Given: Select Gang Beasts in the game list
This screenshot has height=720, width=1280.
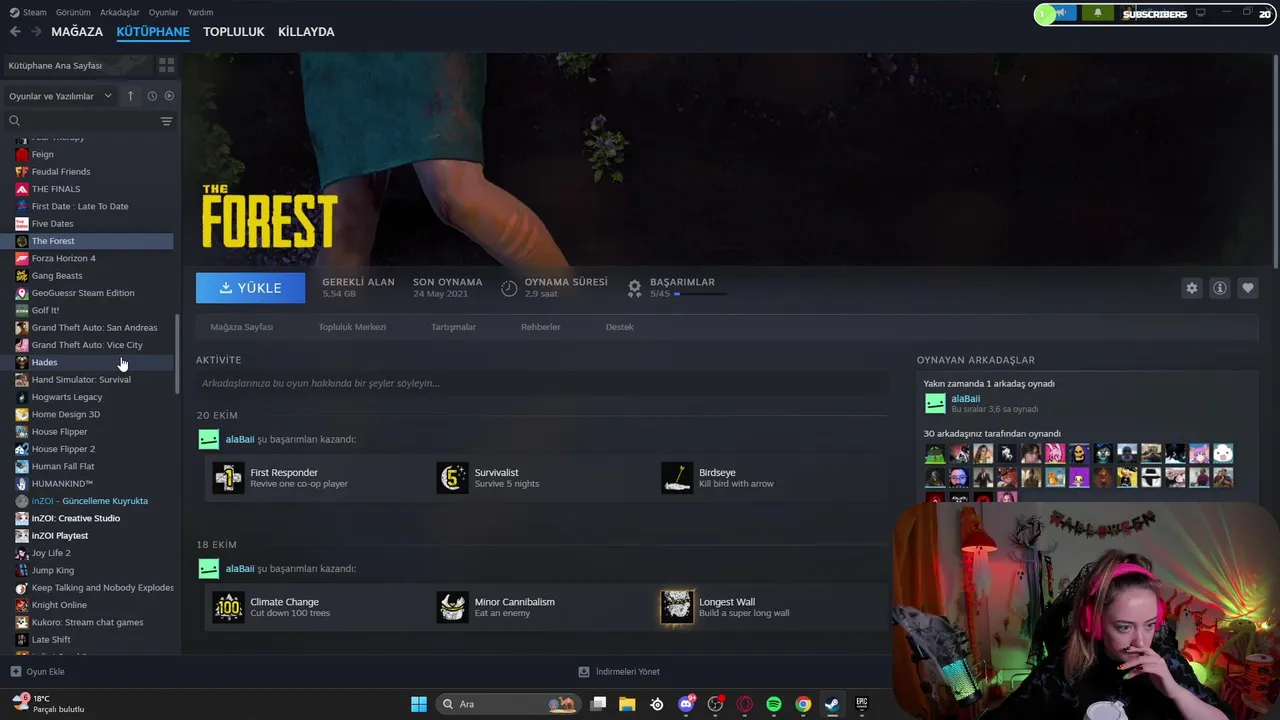Looking at the screenshot, I should click(x=94, y=275).
